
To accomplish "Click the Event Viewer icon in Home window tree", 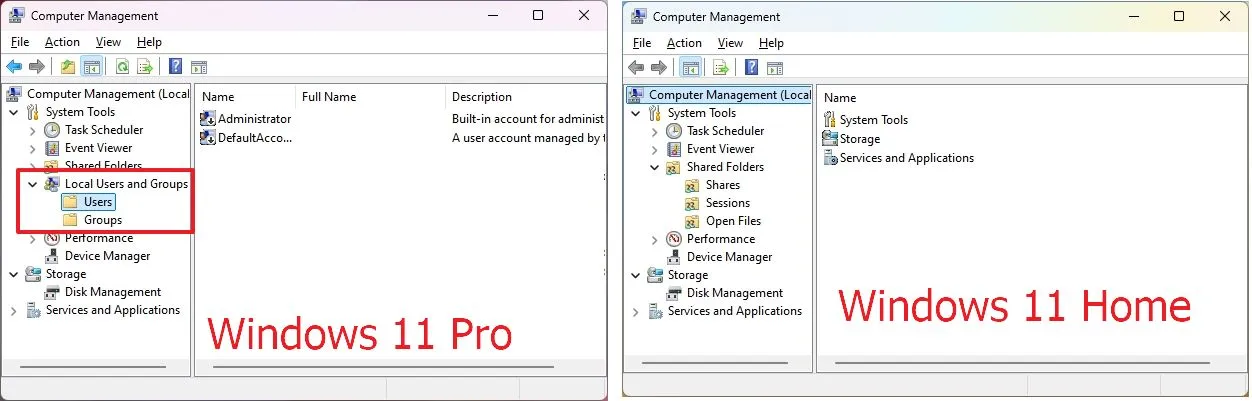I will 675,149.
